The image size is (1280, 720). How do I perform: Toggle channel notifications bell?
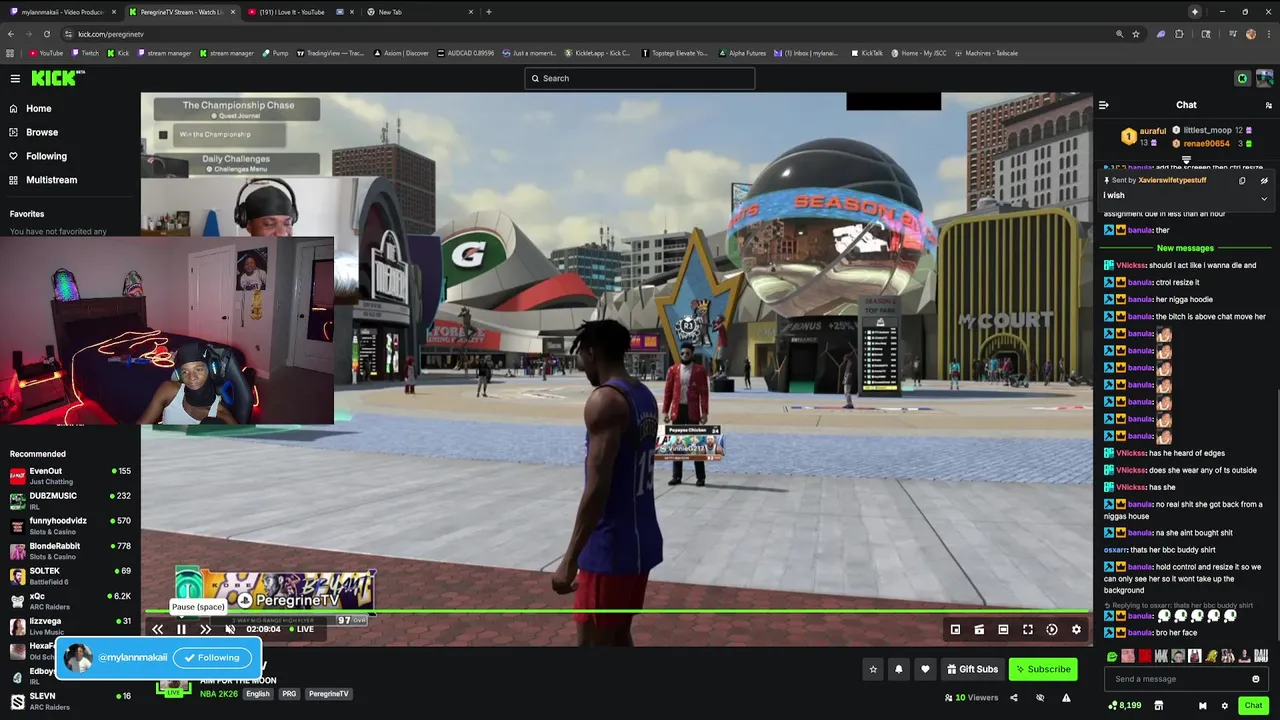[x=899, y=669]
